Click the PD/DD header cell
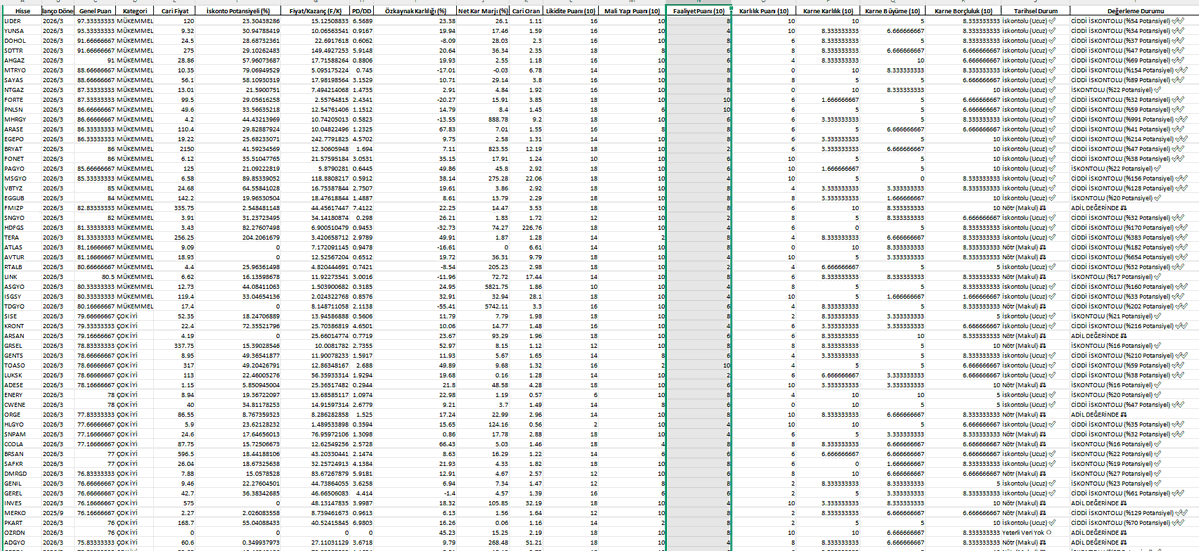This screenshot has width=1199, height=551. click(x=362, y=12)
